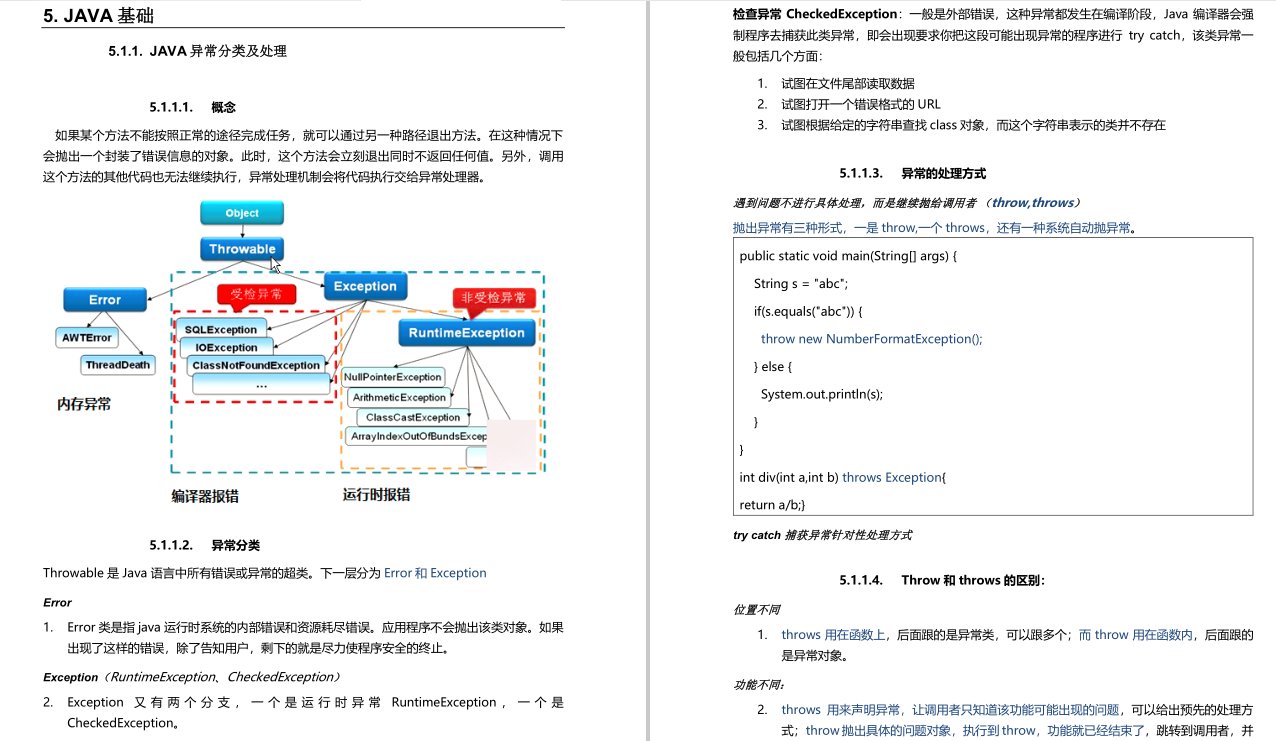Open the Error 和 Exception link

click(x=435, y=573)
